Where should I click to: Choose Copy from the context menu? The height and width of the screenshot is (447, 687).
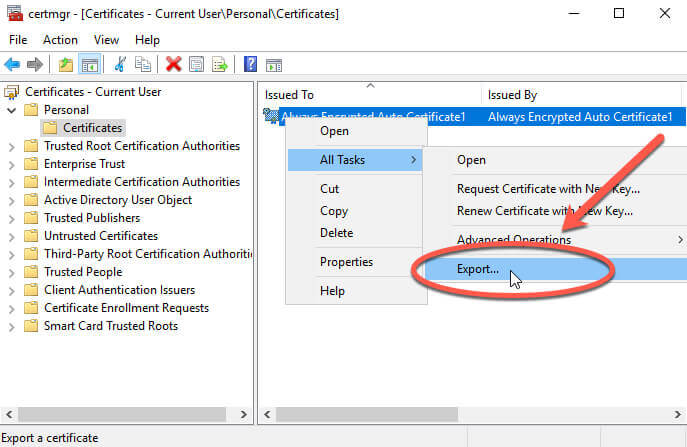pos(356,211)
